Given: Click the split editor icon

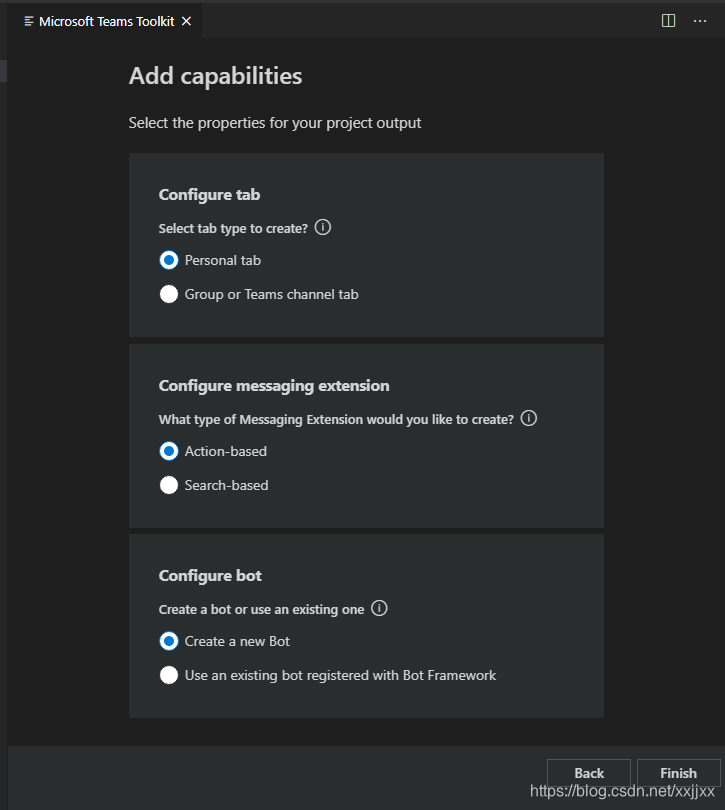Looking at the screenshot, I should click(x=669, y=21).
